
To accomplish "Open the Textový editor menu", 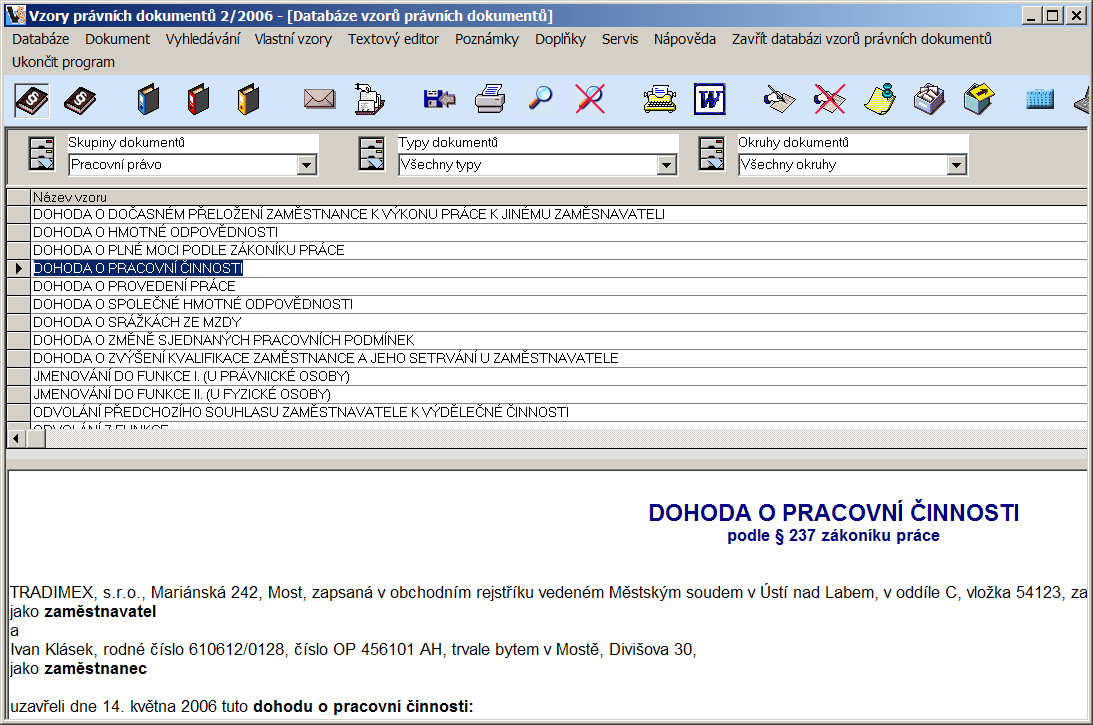I will coord(393,39).
